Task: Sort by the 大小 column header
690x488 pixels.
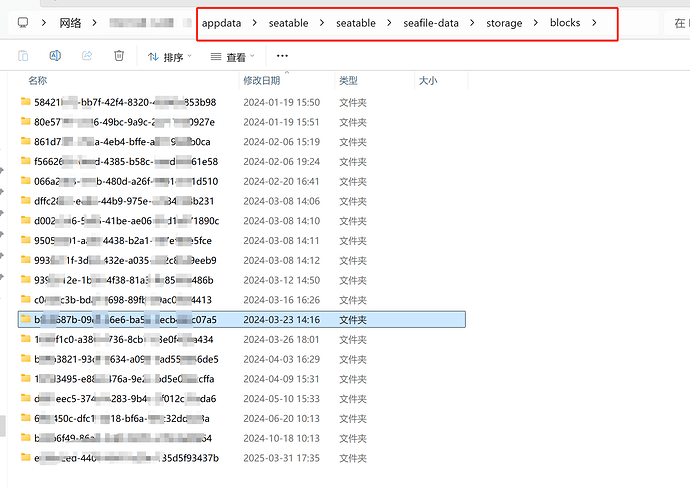Action: 428,81
